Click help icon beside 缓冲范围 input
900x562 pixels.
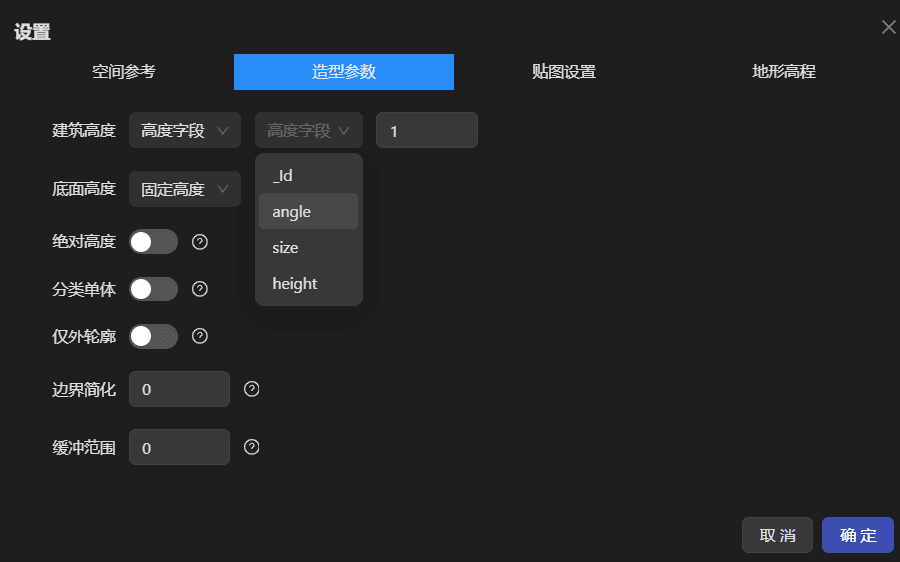(252, 447)
